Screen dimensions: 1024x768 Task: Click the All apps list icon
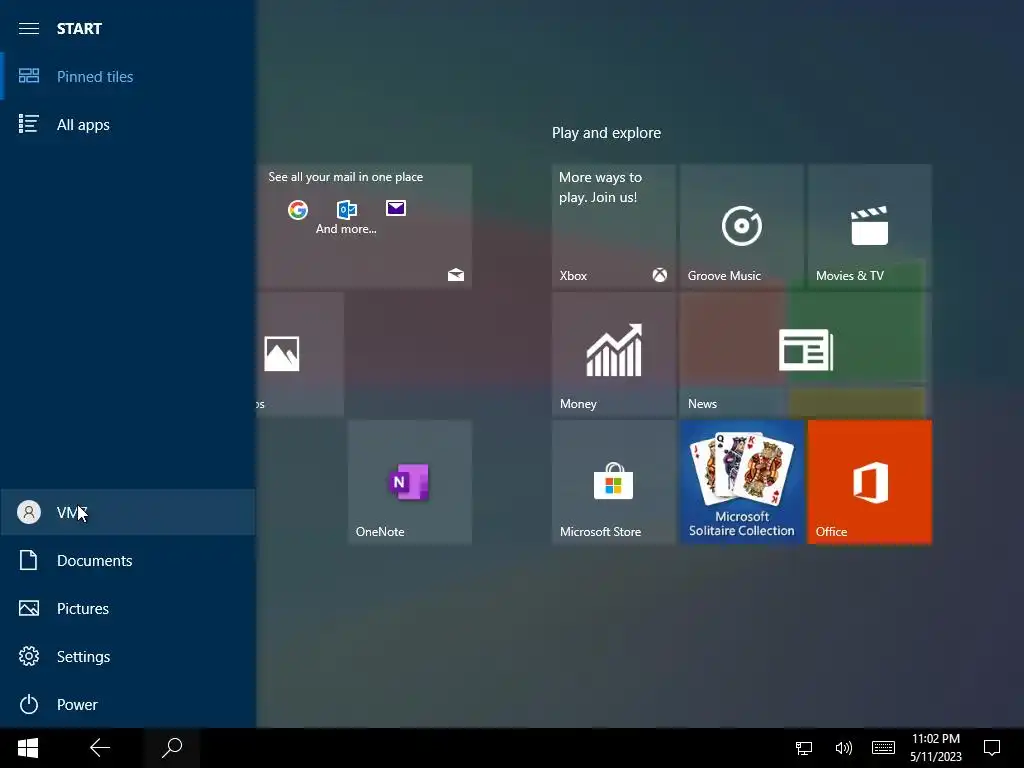(28, 123)
